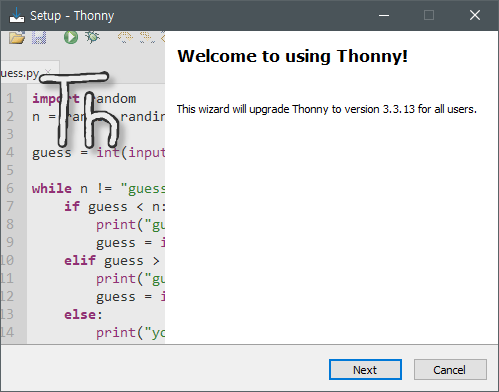Click the Setup installer icon in title bar
Screen dimensions: 499x392
(x=17, y=15)
